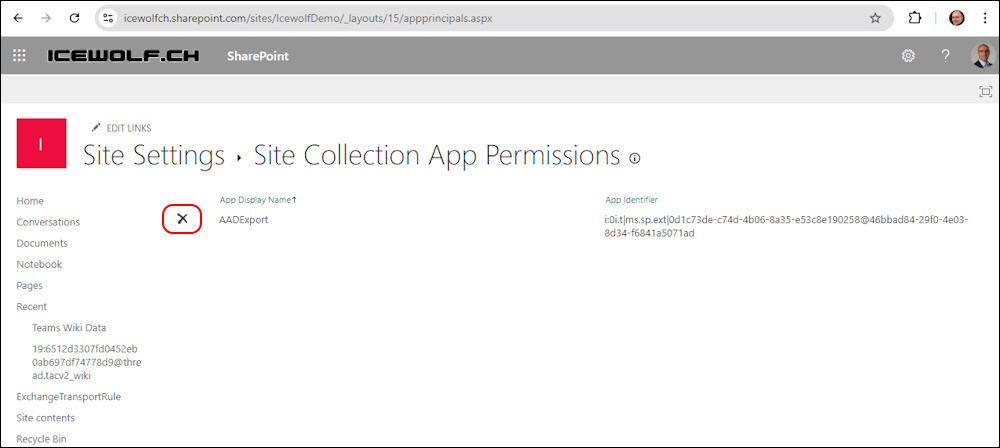Screen dimensions: 1000x448
Task: Go to Home in the left navigation
Action: tap(30, 201)
